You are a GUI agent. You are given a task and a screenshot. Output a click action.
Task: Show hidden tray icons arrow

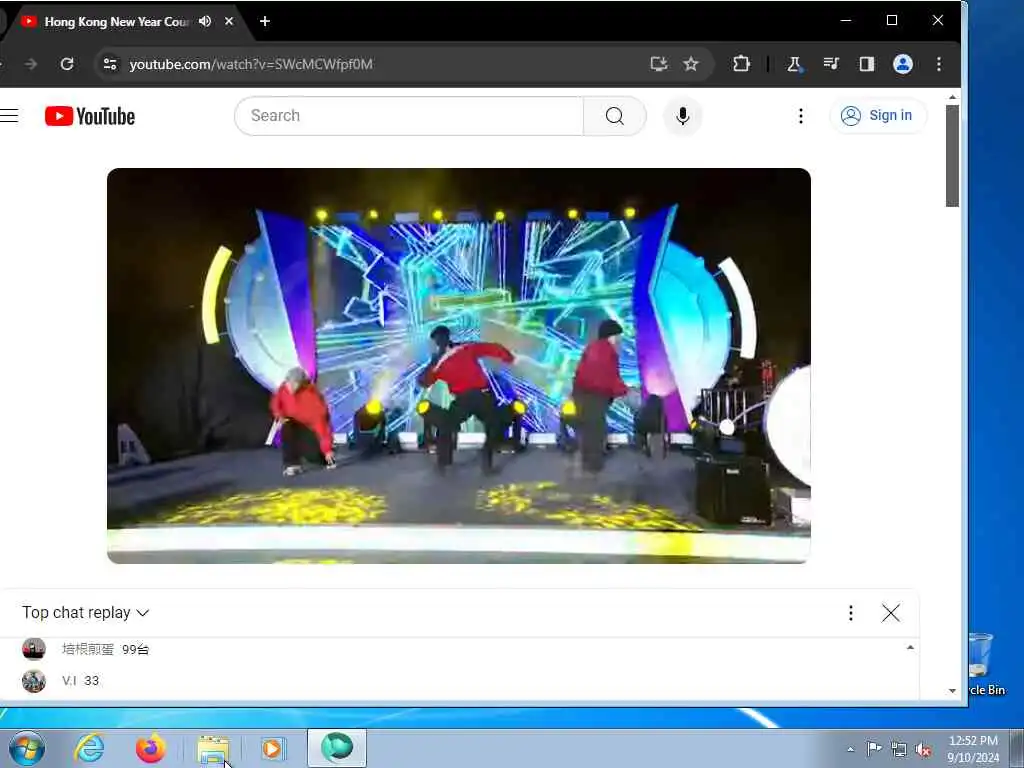(850, 749)
